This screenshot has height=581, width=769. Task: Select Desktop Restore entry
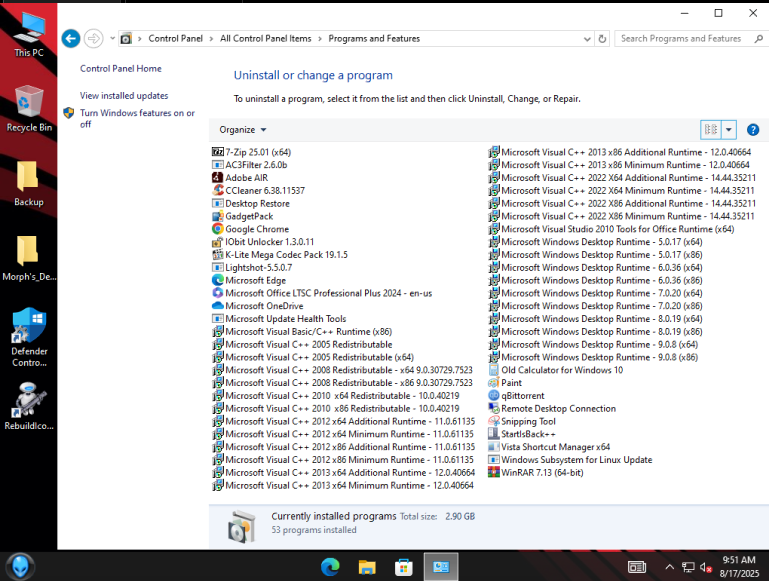[251, 203]
